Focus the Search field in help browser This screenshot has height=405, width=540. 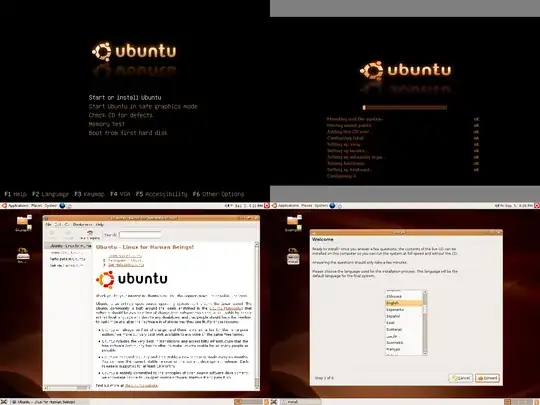click(140, 235)
